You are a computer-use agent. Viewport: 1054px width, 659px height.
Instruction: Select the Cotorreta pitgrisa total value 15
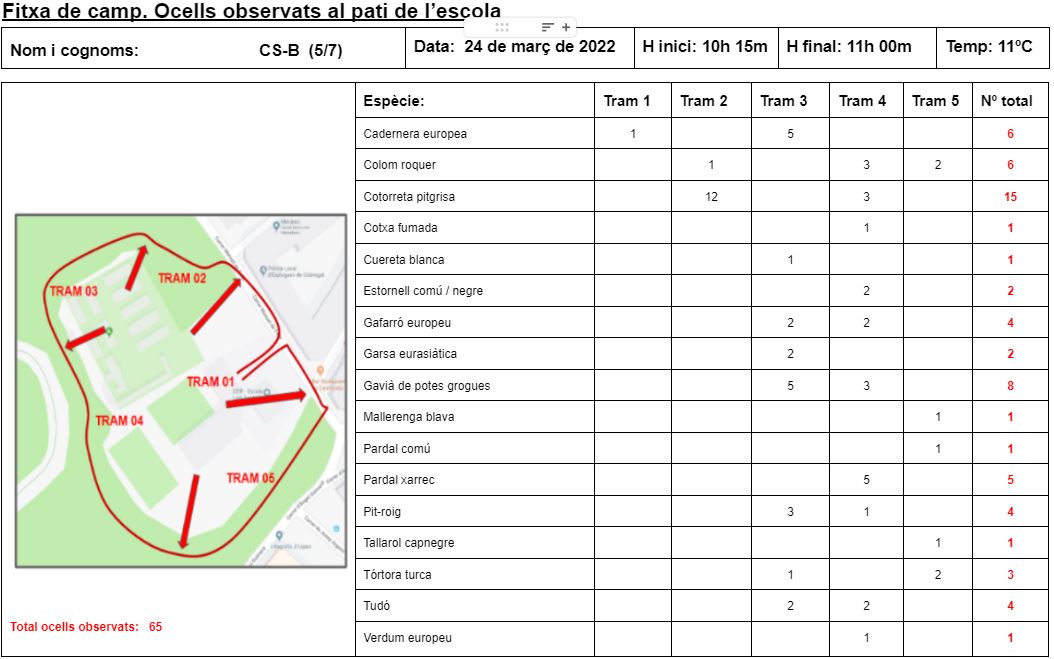1010,197
